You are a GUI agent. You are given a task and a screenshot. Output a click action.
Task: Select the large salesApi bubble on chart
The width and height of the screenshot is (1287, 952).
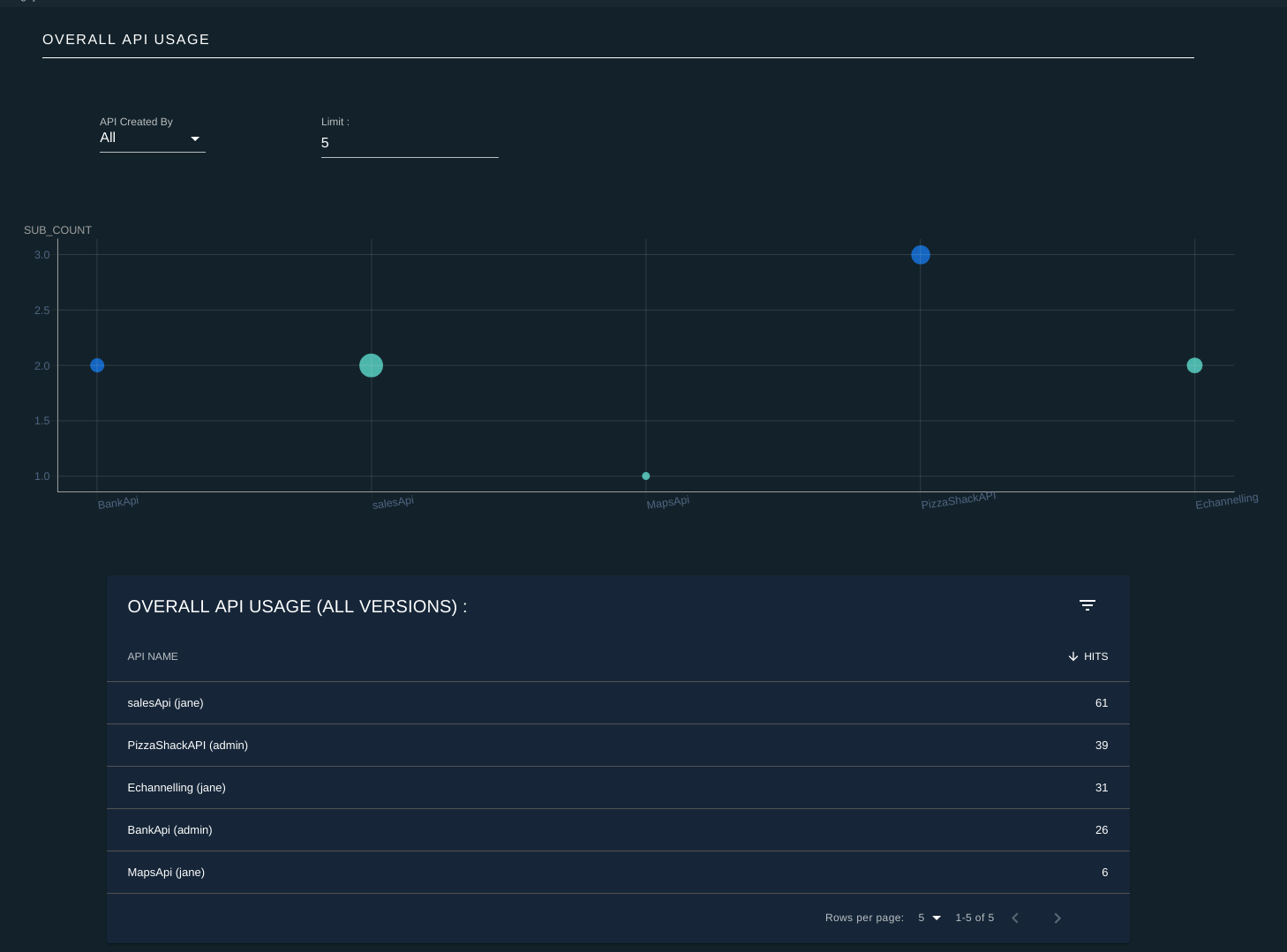point(372,365)
